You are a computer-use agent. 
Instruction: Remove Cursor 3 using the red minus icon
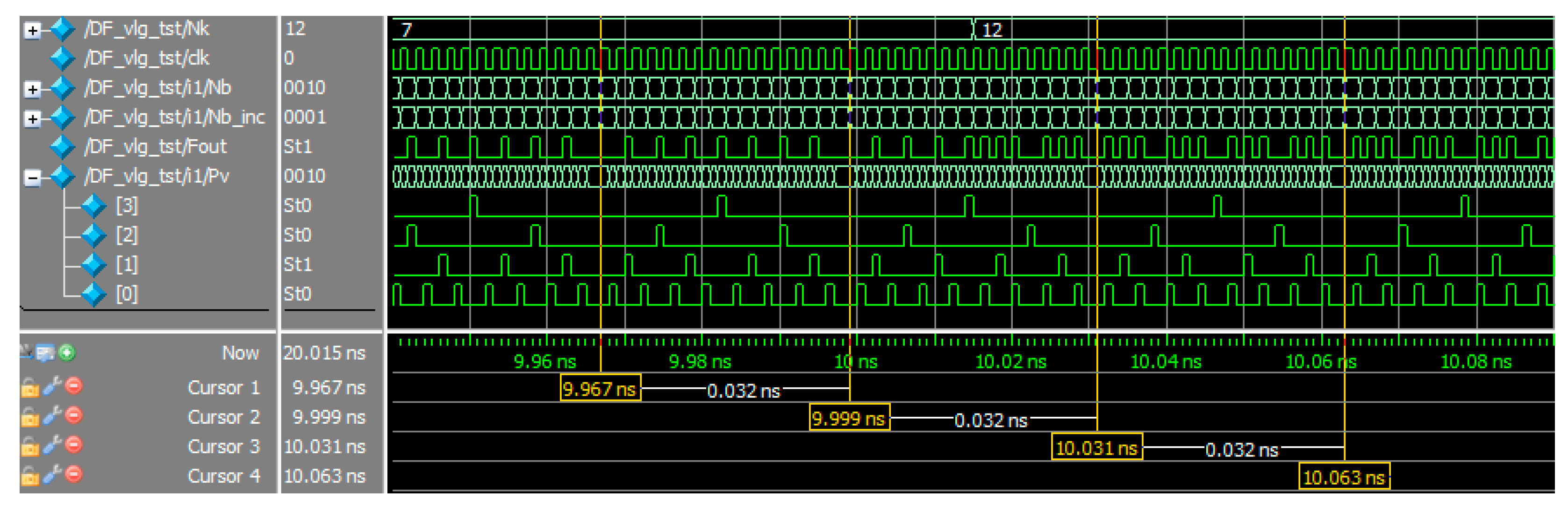click(x=74, y=445)
